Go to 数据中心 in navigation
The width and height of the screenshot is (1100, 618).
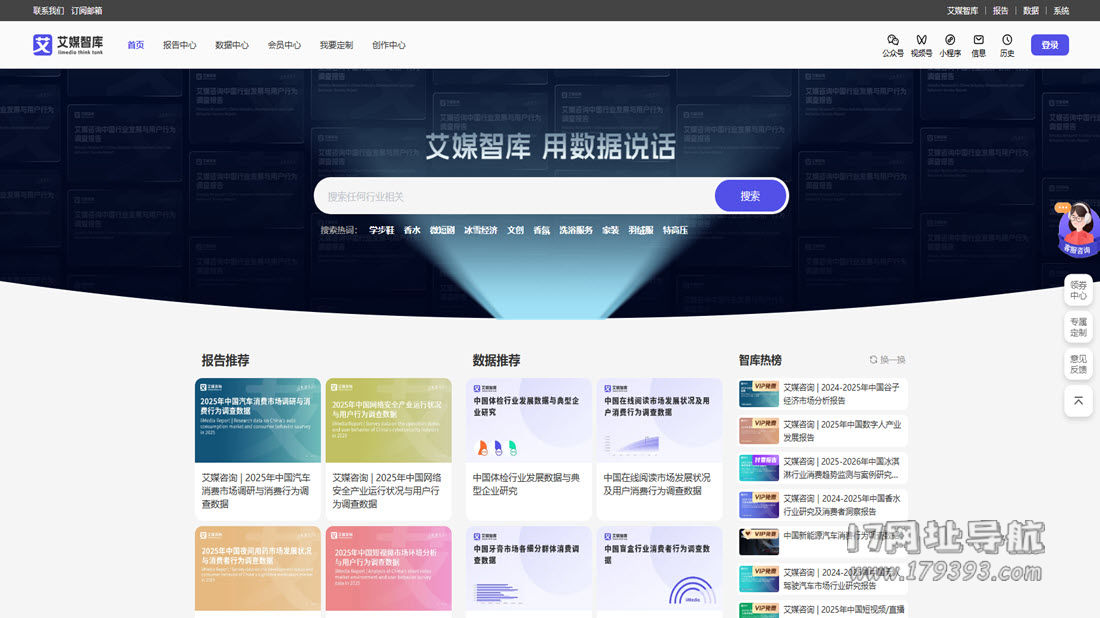pos(232,45)
